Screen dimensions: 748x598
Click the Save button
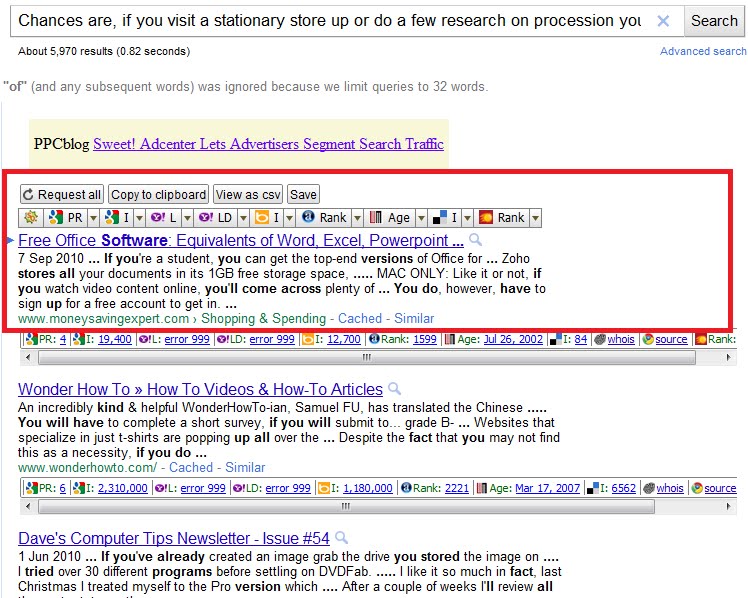[303, 195]
